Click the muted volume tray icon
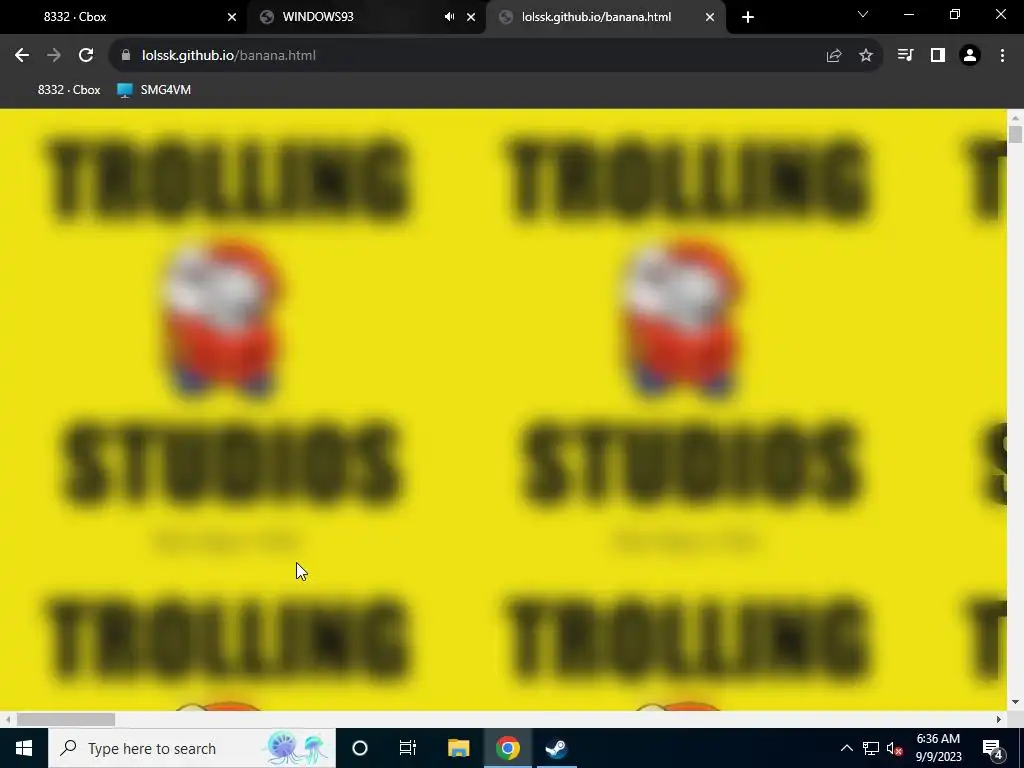1024x768 pixels. pyautogui.click(x=895, y=748)
